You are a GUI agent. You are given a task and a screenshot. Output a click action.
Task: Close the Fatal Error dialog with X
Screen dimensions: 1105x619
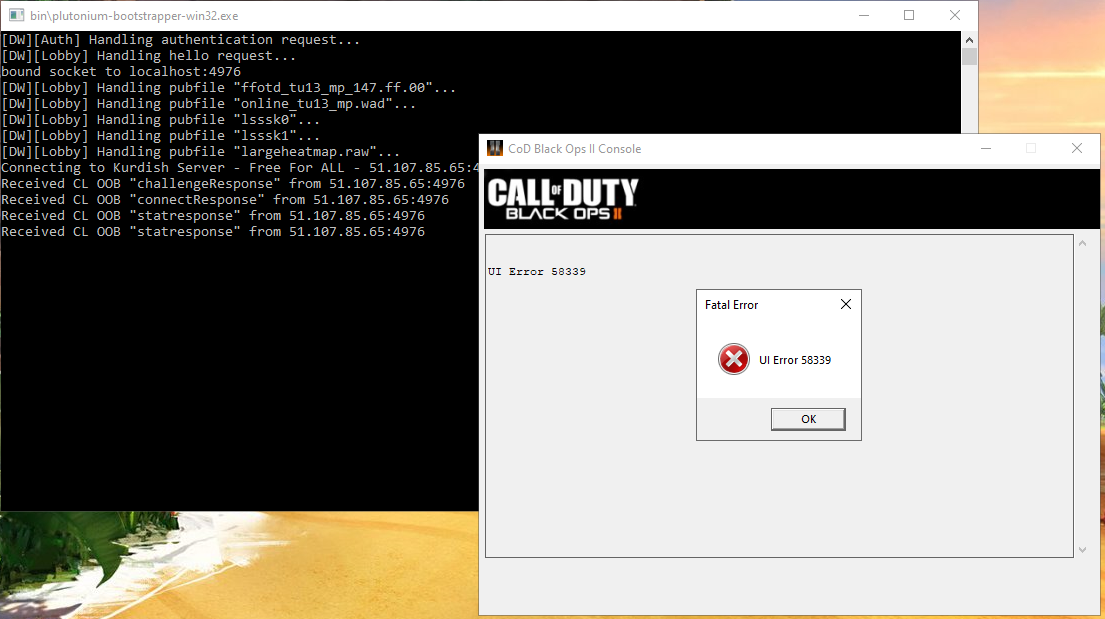click(845, 304)
